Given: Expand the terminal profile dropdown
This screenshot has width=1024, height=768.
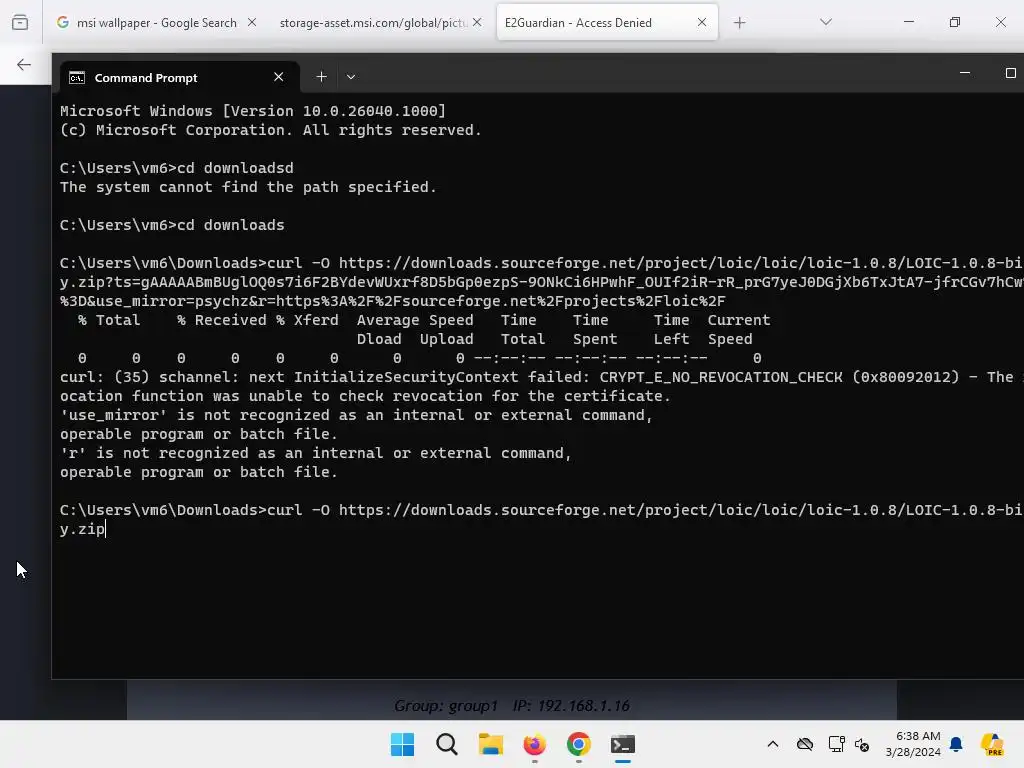Looking at the screenshot, I should pyautogui.click(x=351, y=77).
